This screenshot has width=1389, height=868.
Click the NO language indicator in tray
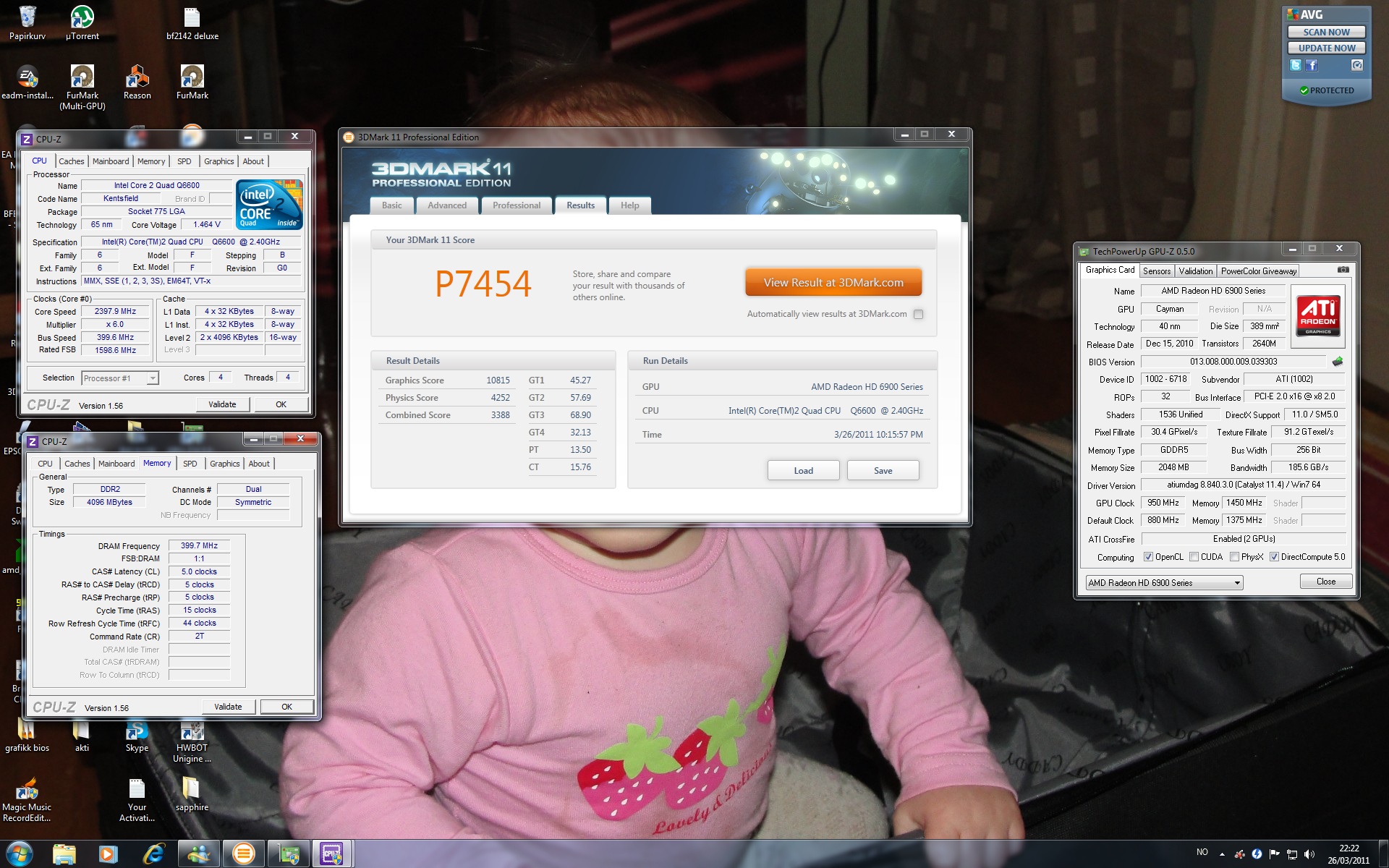click(1202, 852)
